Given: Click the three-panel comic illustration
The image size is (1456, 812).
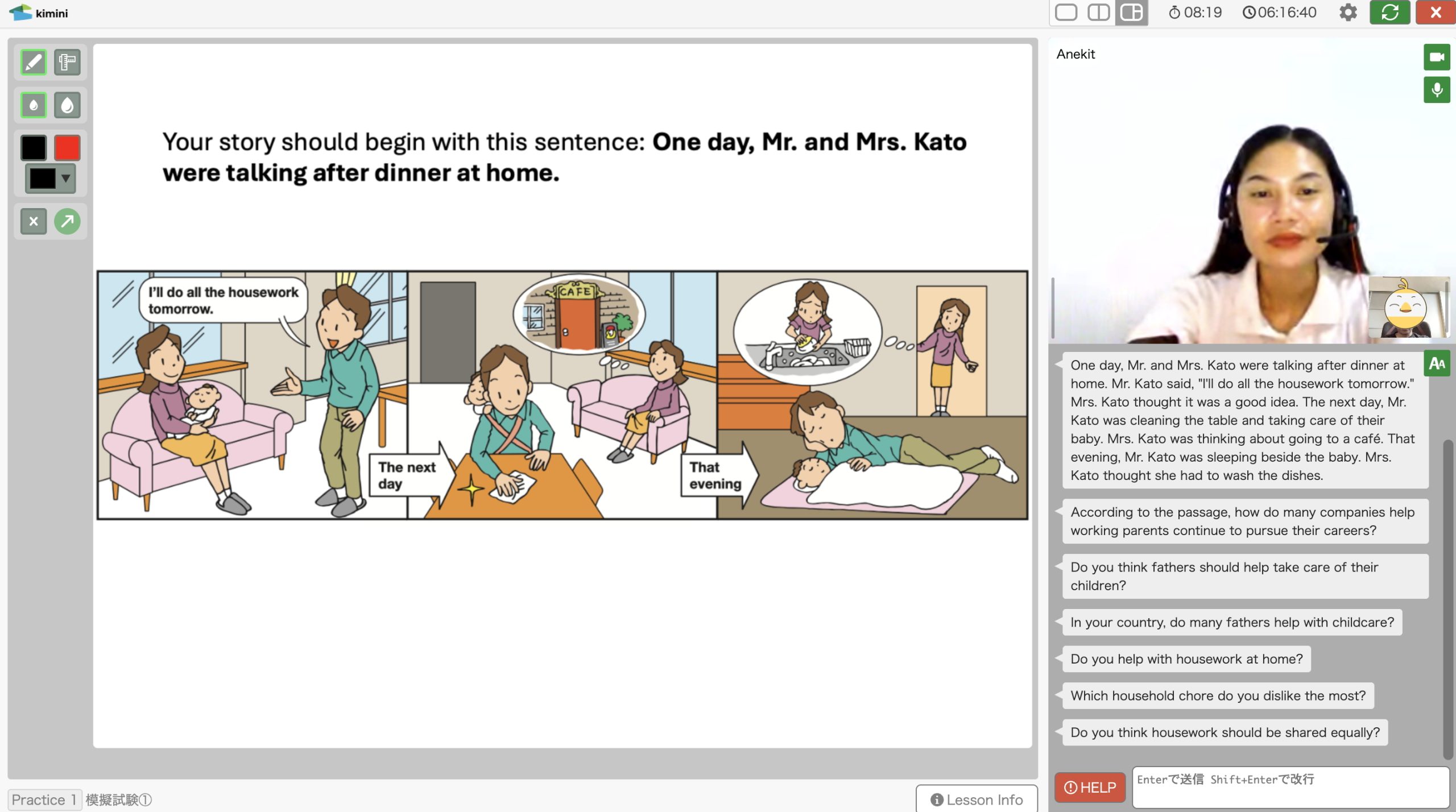Looking at the screenshot, I should (562, 395).
